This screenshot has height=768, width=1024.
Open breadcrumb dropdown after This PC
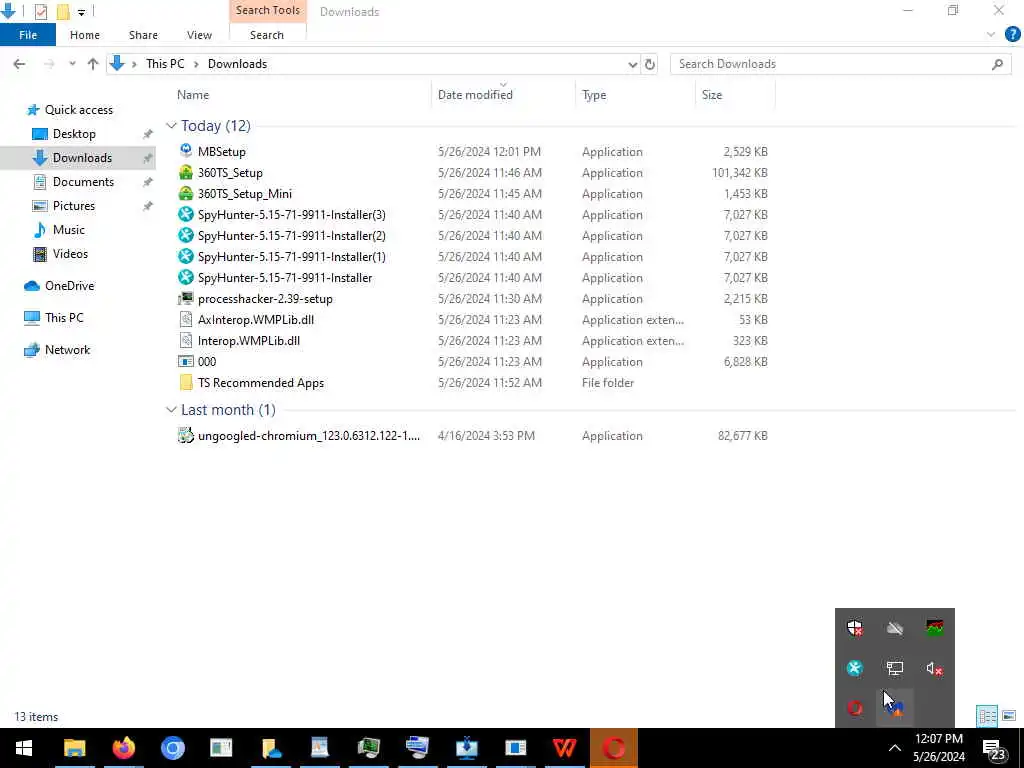196,64
